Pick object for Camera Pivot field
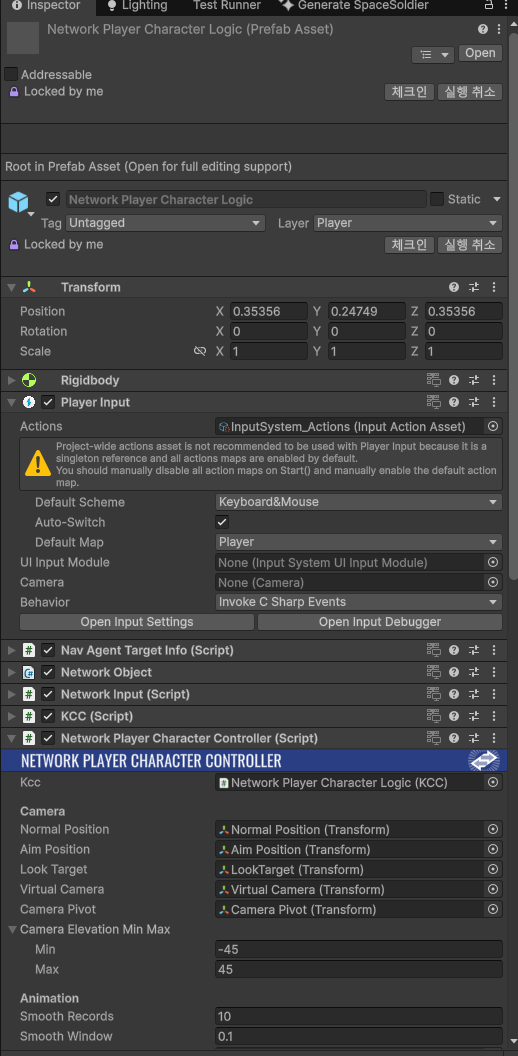The height and width of the screenshot is (1056, 518). (x=493, y=910)
